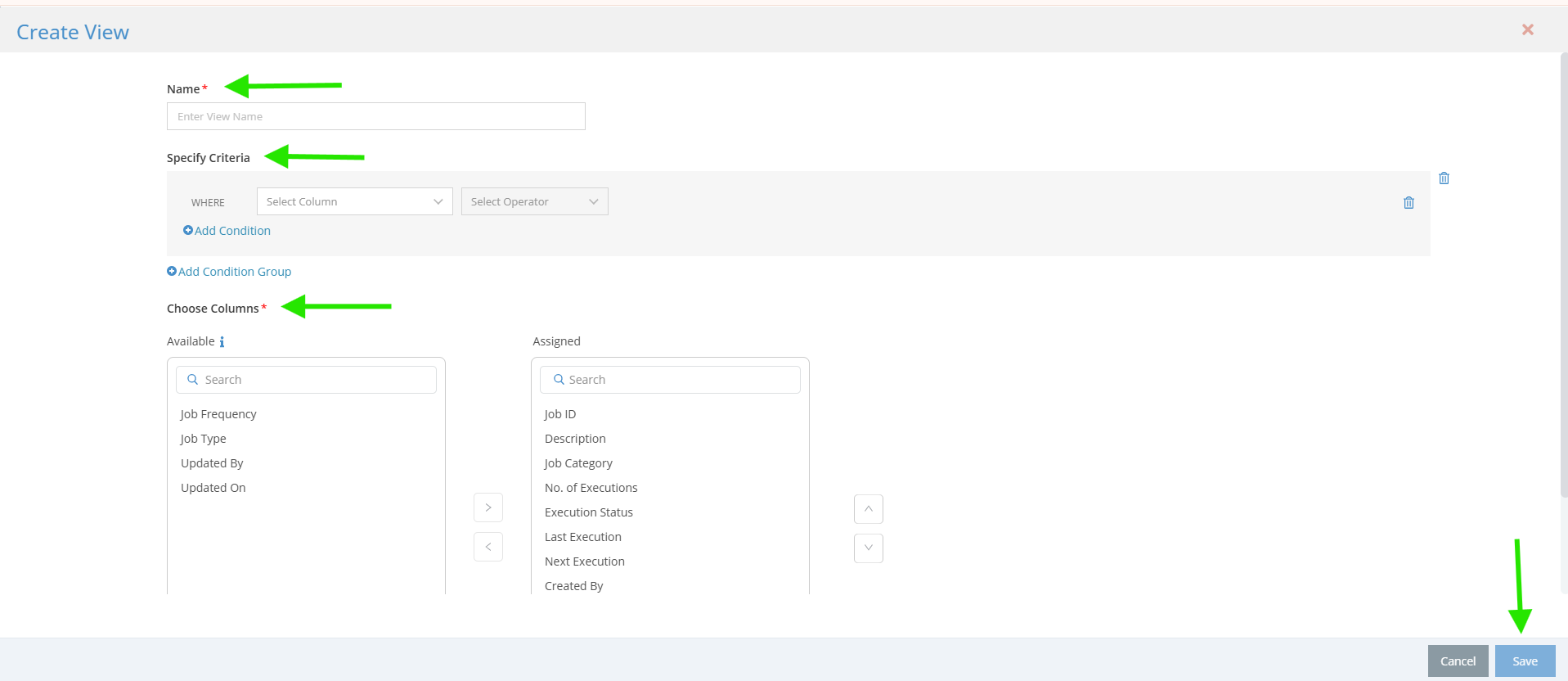This screenshot has width=1568, height=681.
Task: Select Updated By in the Available list
Action: (212, 463)
